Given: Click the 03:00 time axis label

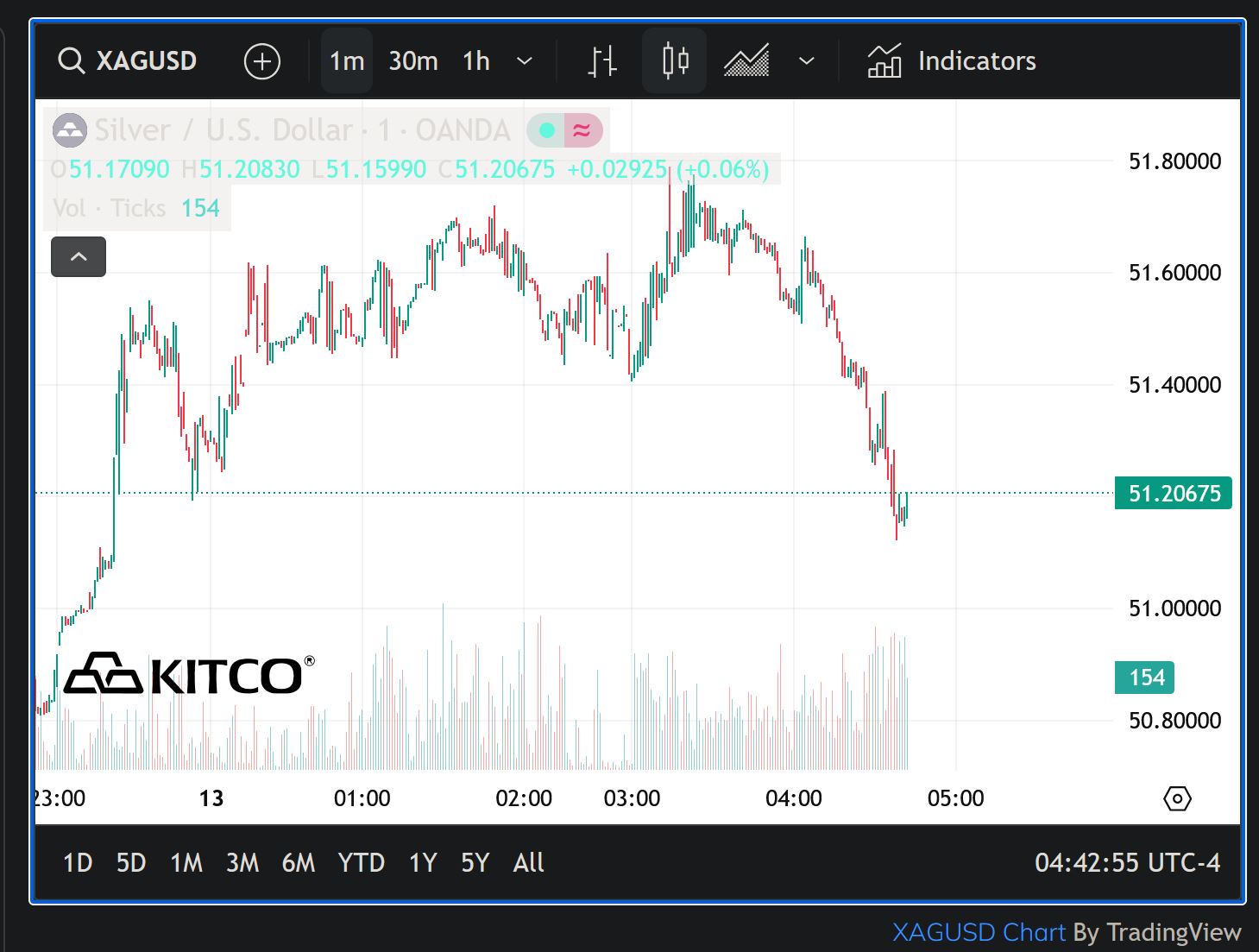Looking at the screenshot, I should 632,798.
